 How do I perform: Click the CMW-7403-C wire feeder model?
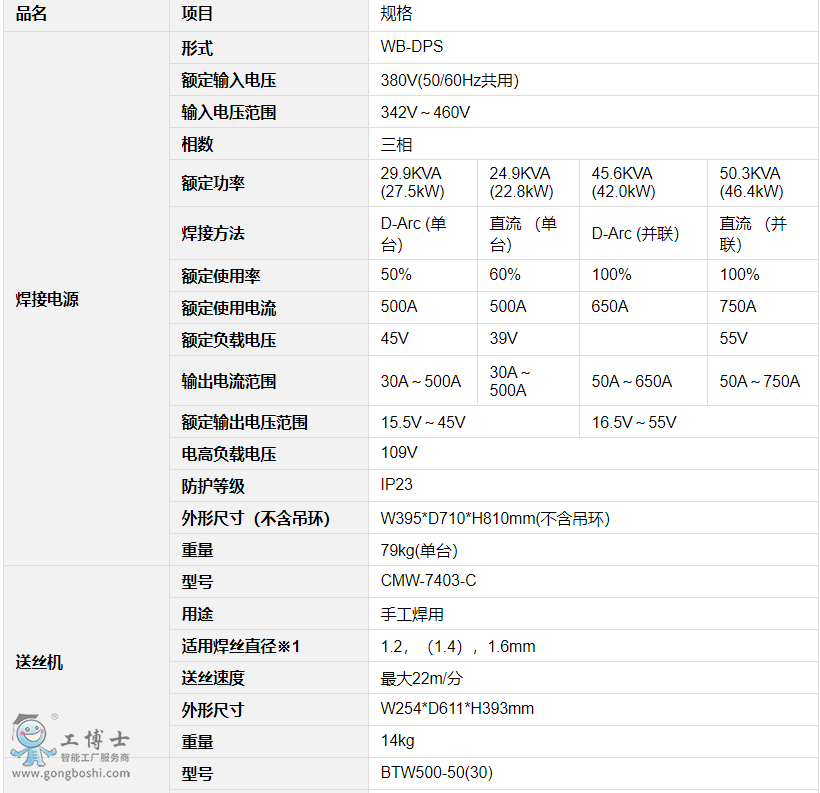coord(429,581)
